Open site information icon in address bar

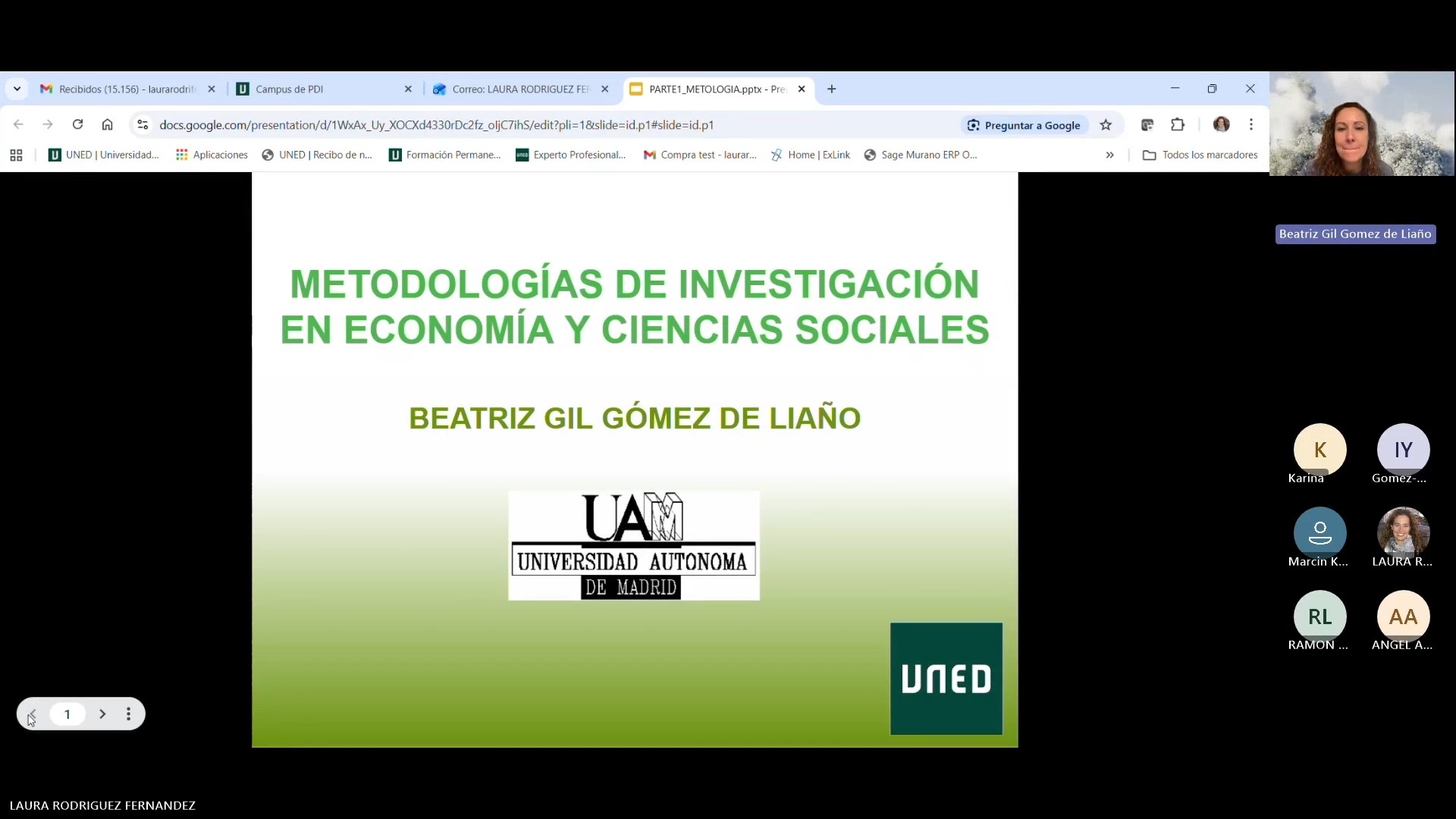click(x=143, y=124)
